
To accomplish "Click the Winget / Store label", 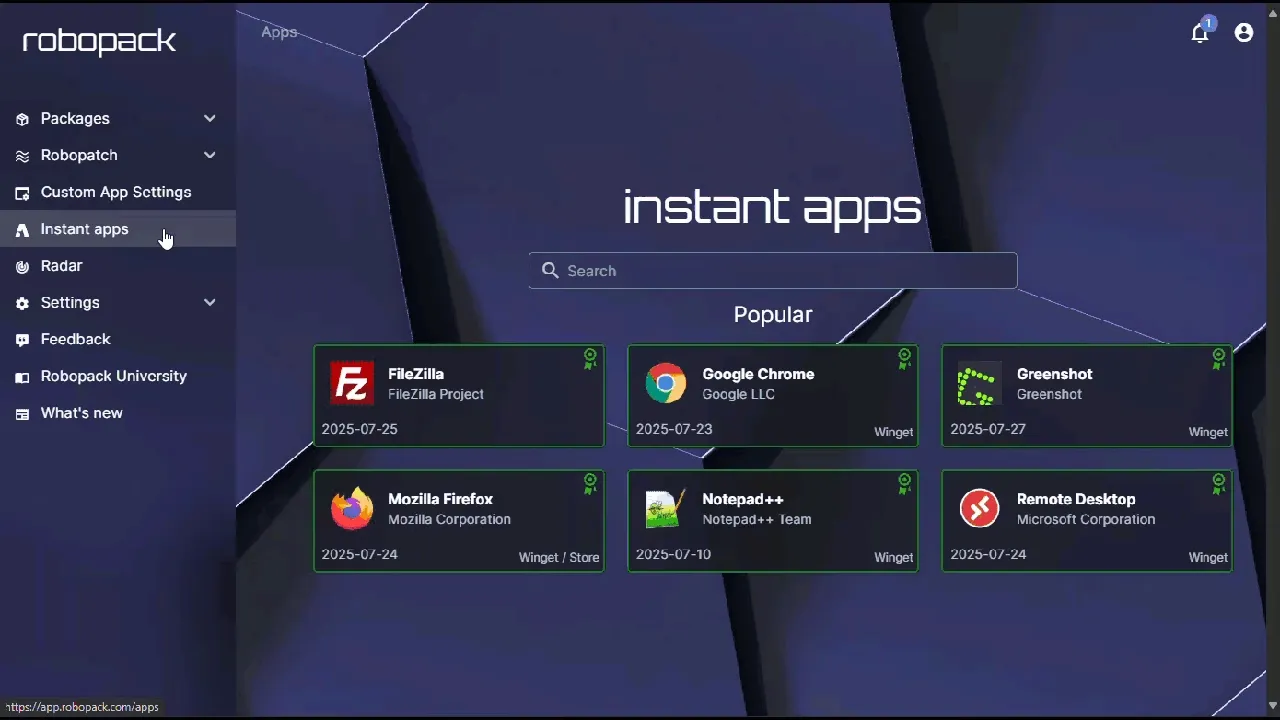I will click(559, 557).
